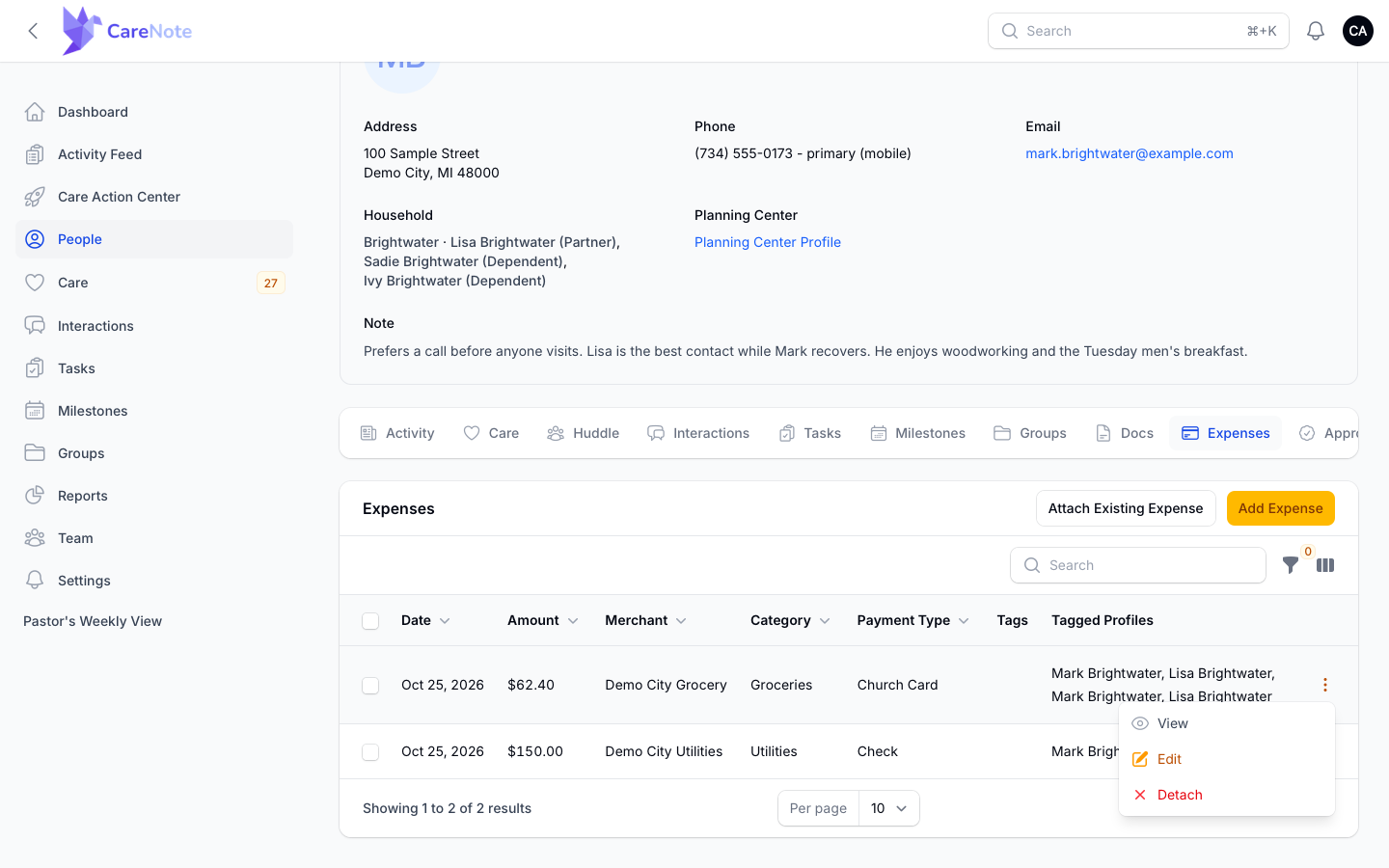Select Detach from the row menu
1389x868 pixels.
click(x=1227, y=795)
